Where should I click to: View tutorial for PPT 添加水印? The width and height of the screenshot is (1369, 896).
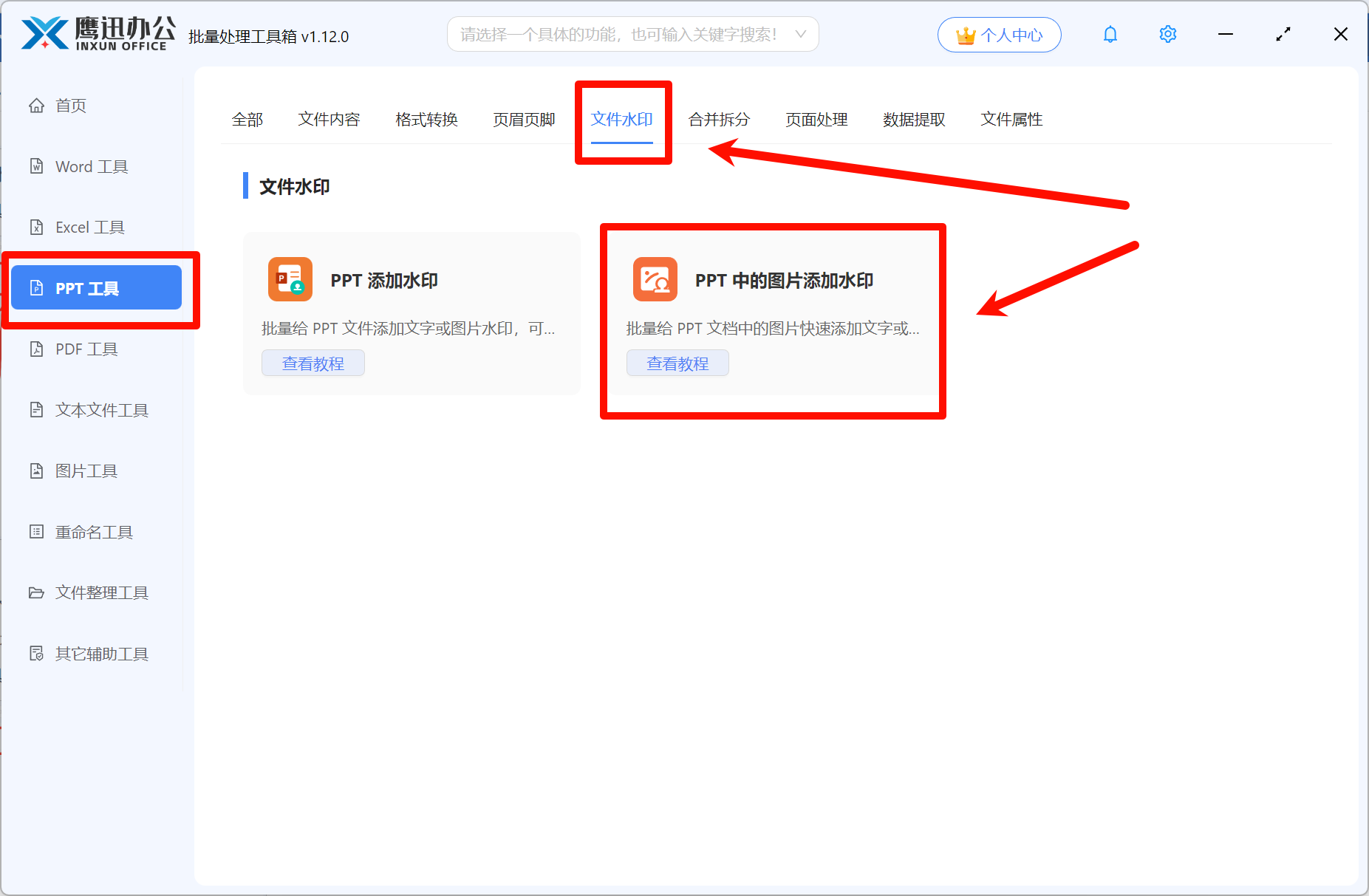(x=313, y=363)
